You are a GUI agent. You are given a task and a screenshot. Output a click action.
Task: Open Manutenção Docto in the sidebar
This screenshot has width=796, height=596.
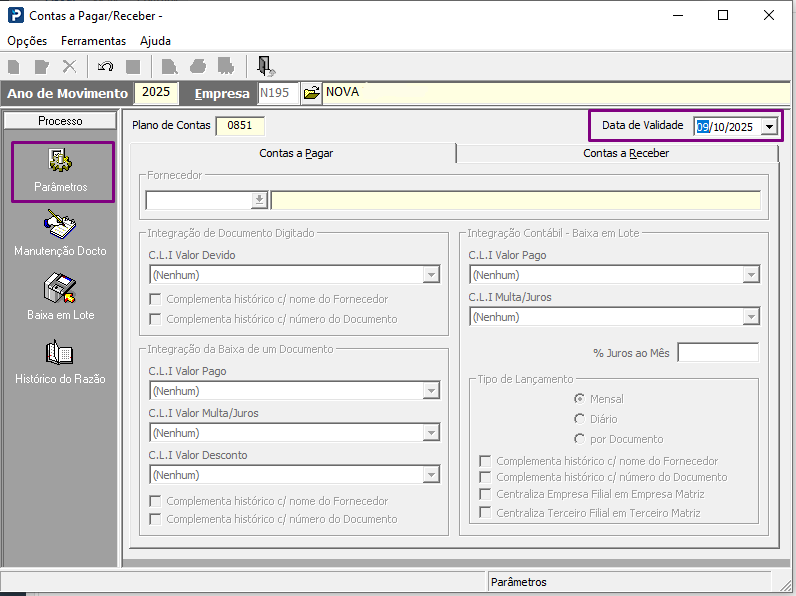[x=60, y=234]
